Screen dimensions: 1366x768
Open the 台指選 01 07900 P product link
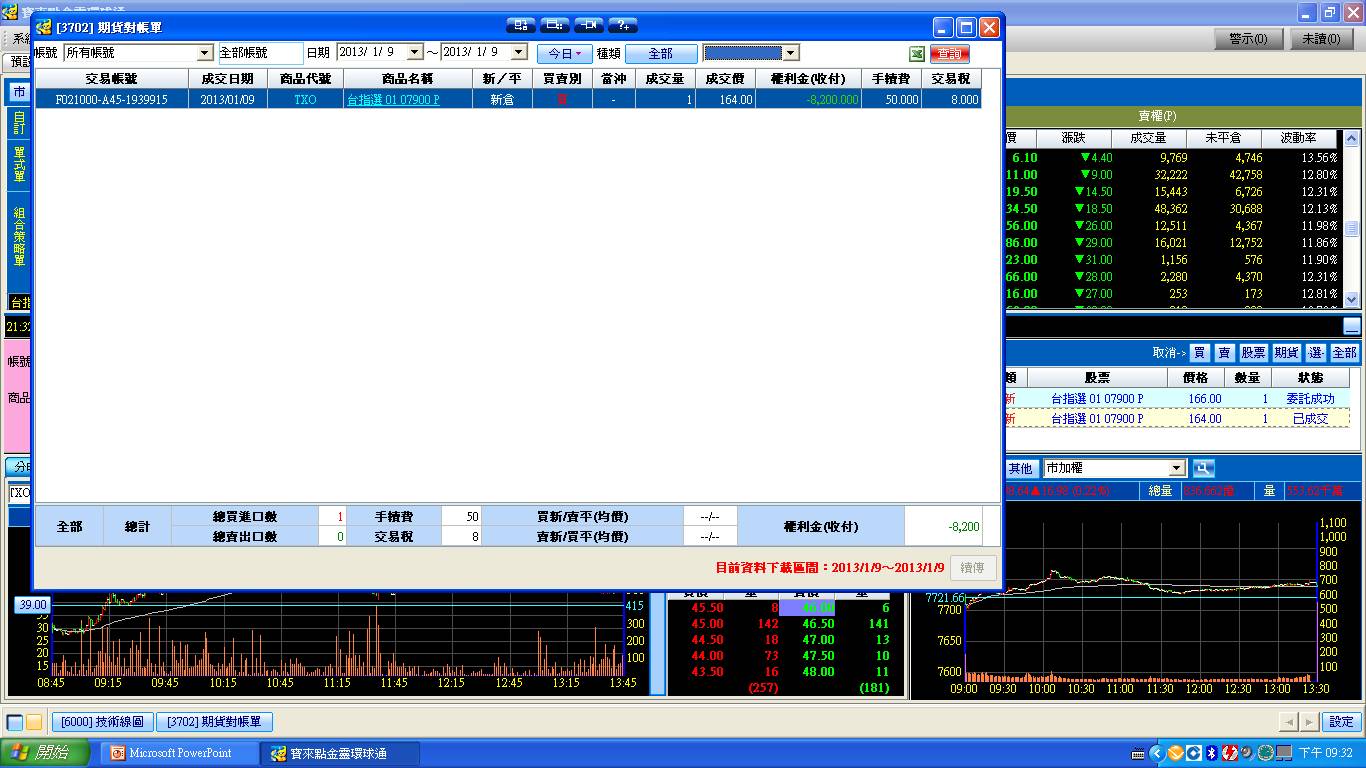point(393,100)
